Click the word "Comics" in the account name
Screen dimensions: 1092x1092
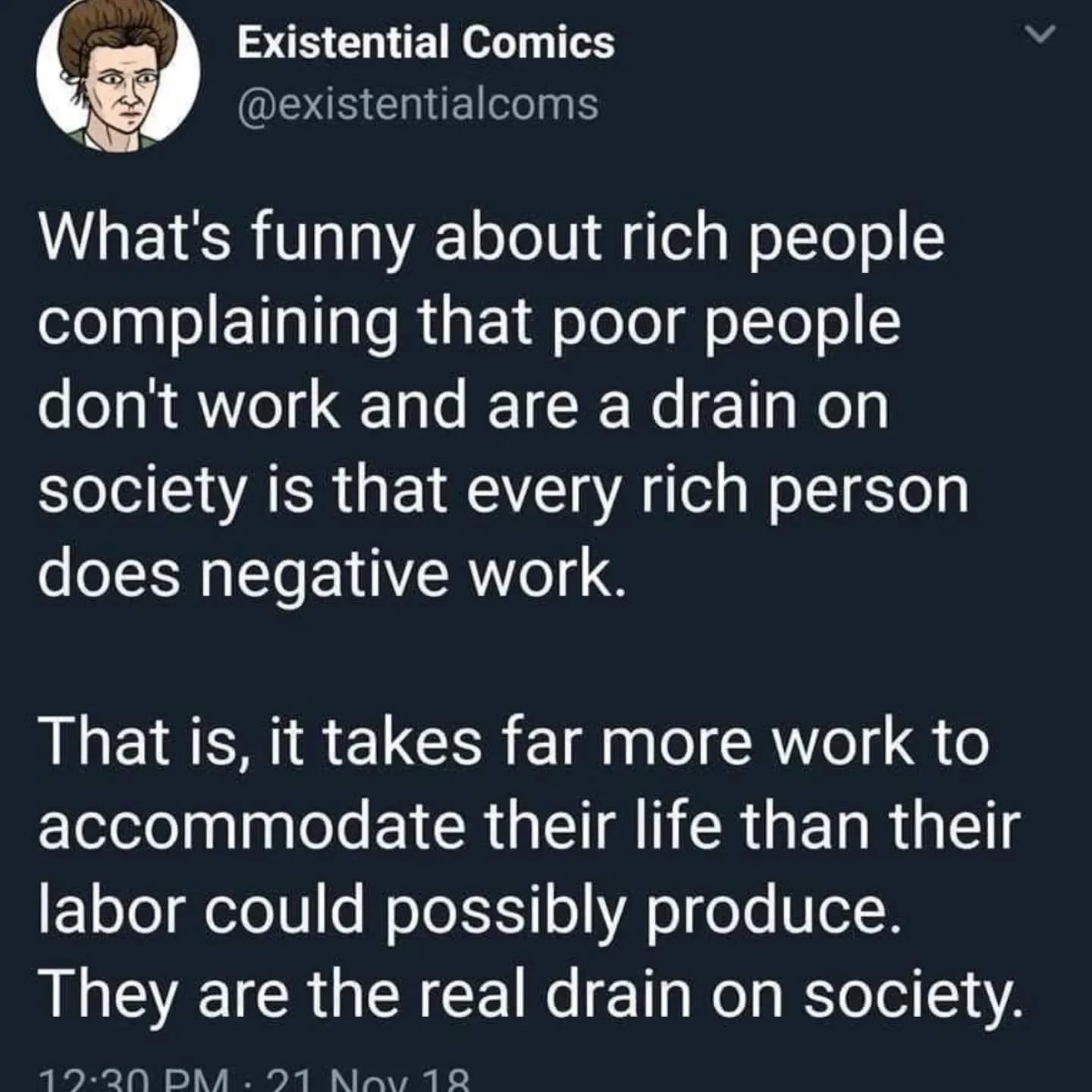click(538, 42)
